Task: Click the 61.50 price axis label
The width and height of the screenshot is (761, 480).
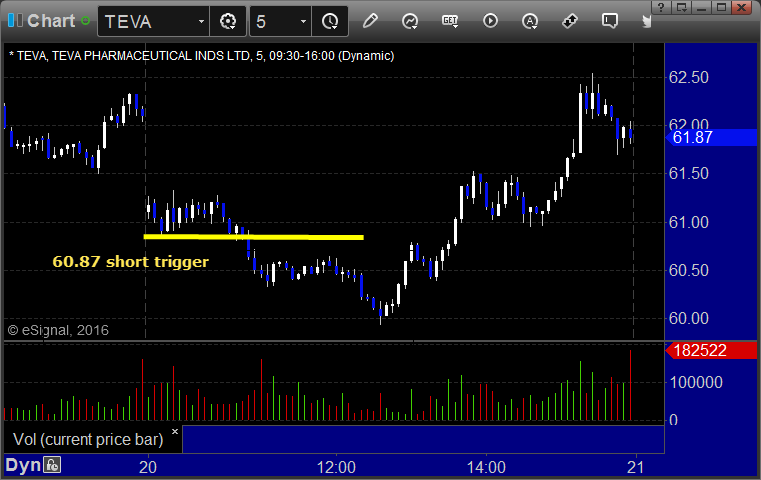Action: (689, 173)
